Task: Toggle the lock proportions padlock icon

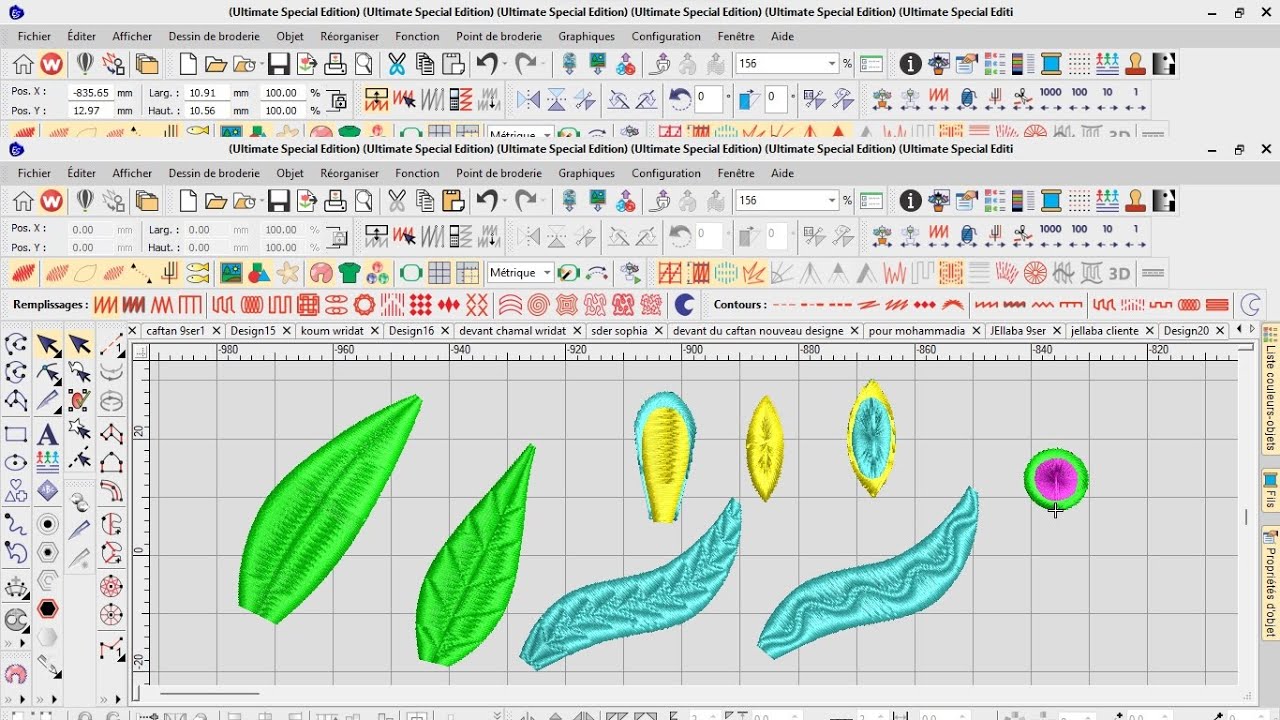Action: coord(338,238)
